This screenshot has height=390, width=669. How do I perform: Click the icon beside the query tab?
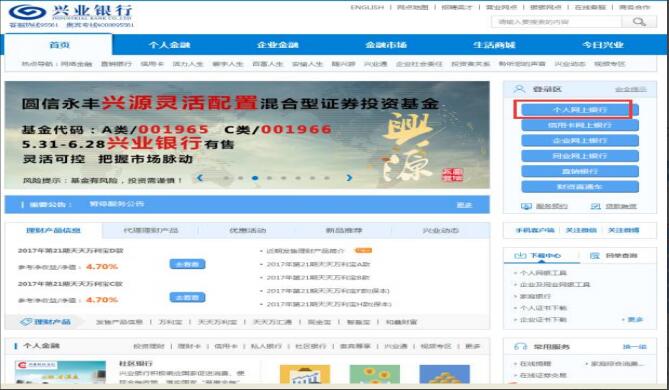point(594,256)
